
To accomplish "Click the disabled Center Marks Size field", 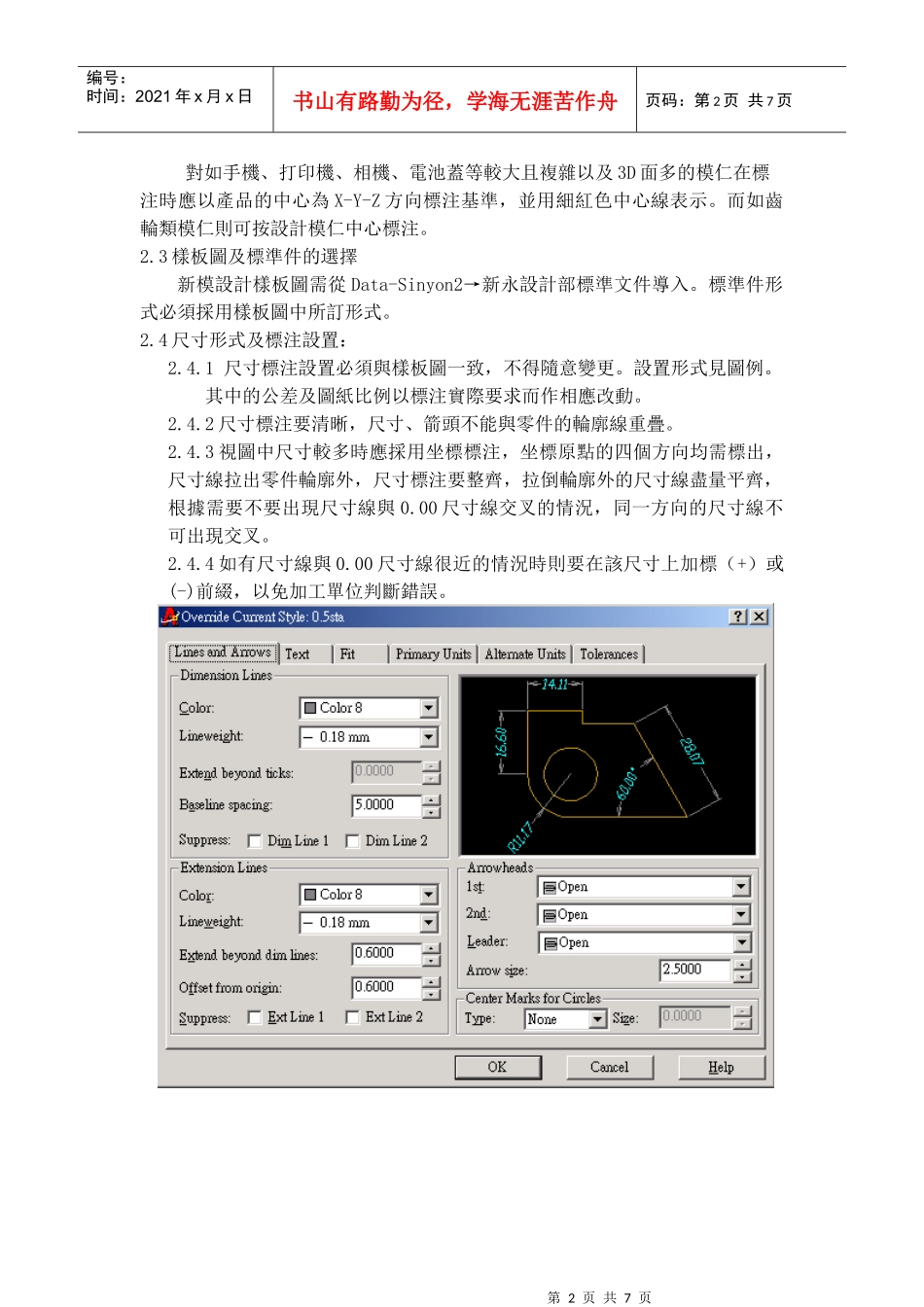I will 695,1017.
